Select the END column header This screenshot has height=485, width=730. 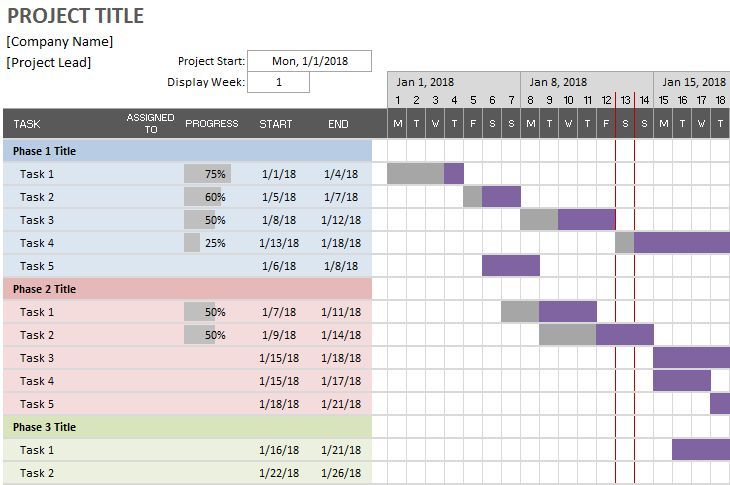click(338, 124)
